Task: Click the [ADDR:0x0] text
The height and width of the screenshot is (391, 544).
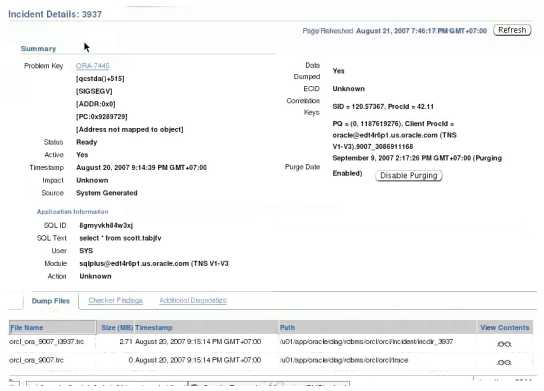Action: (95, 104)
